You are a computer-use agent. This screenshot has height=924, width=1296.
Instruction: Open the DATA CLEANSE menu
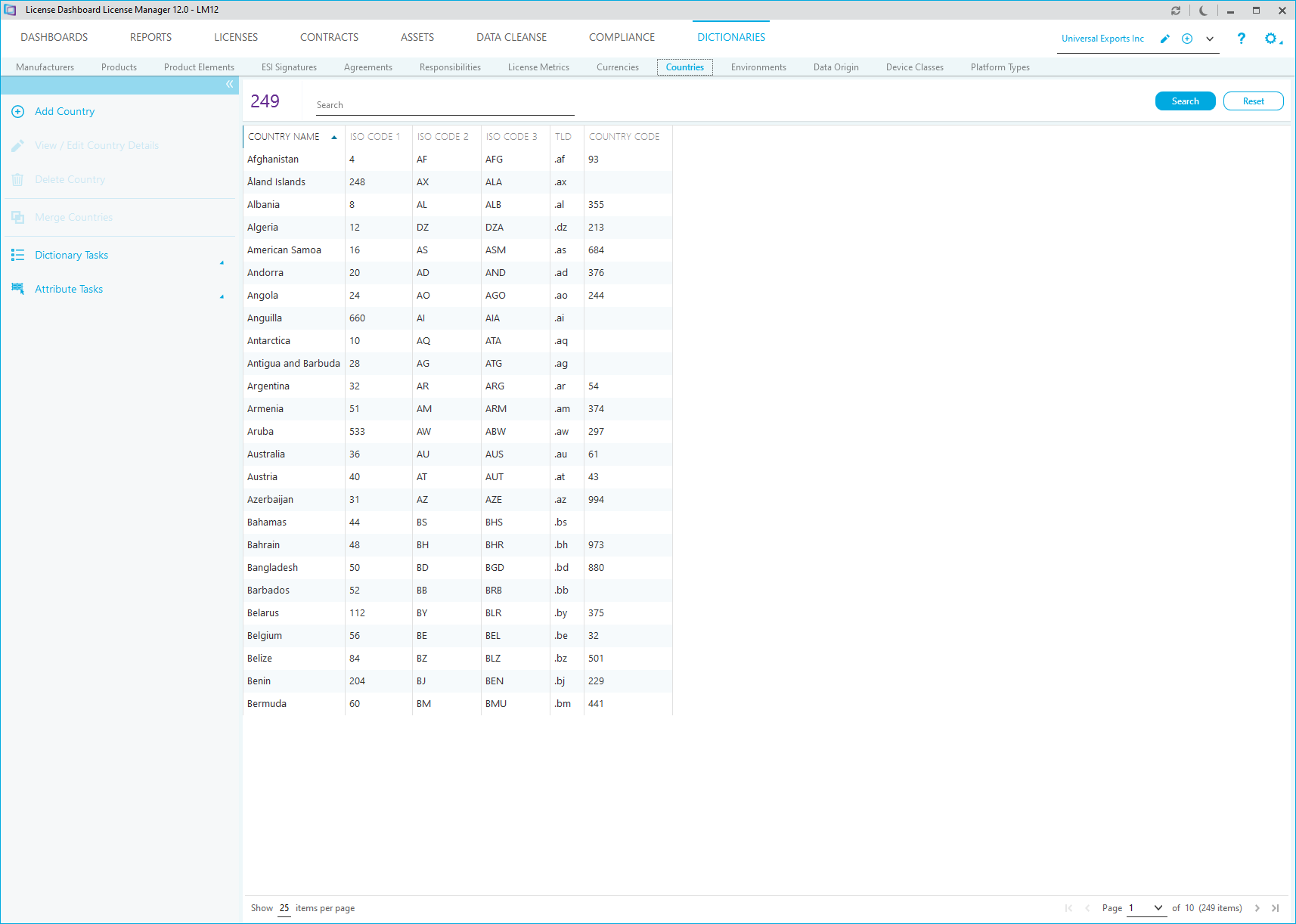(x=511, y=38)
